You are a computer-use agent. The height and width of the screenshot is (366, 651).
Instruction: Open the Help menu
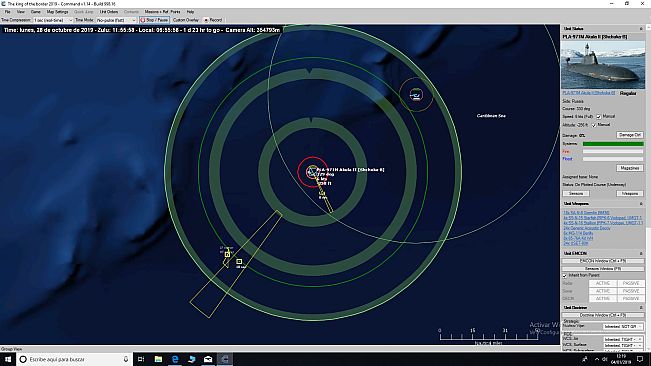pos(190,12)
